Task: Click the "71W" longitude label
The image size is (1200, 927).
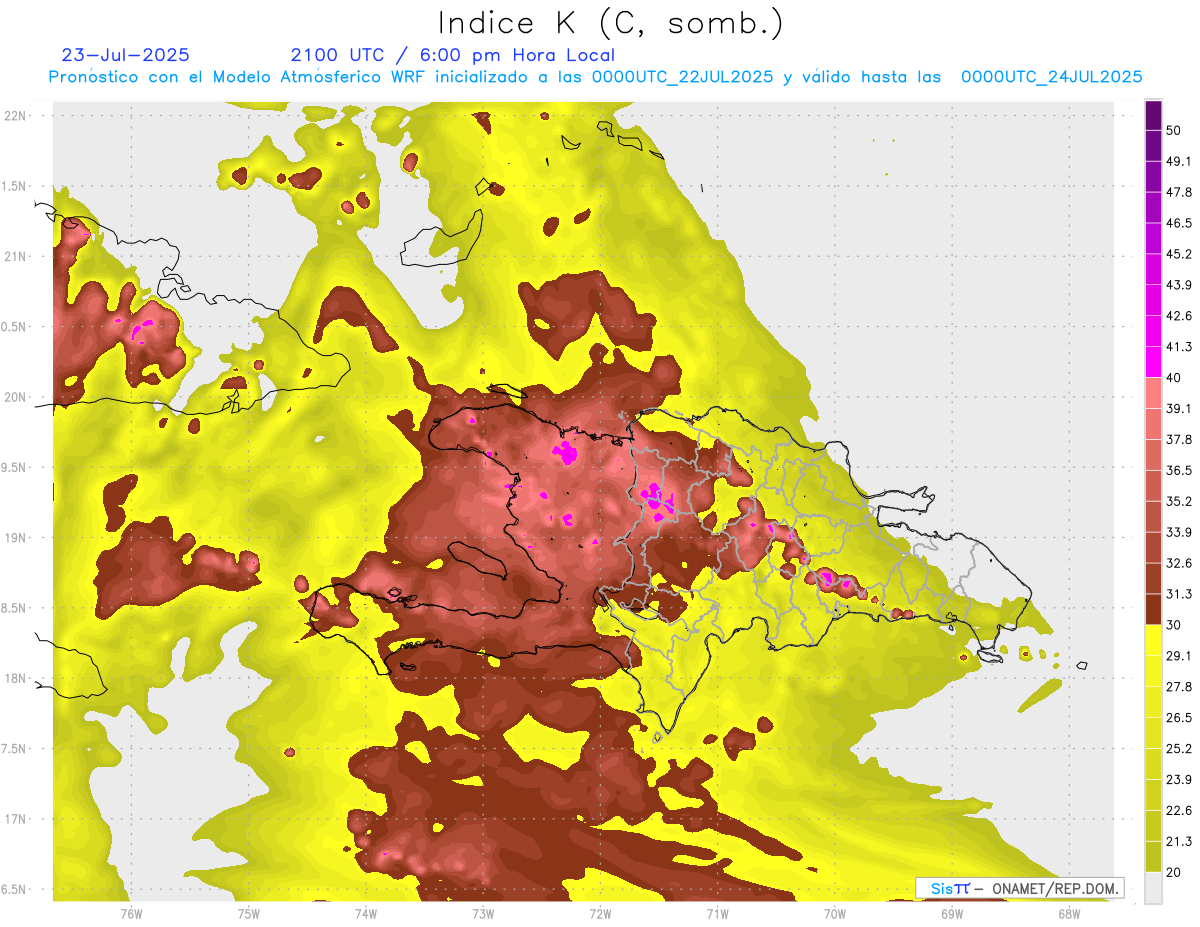Action: pyautogui.click(x=717, y=913)
